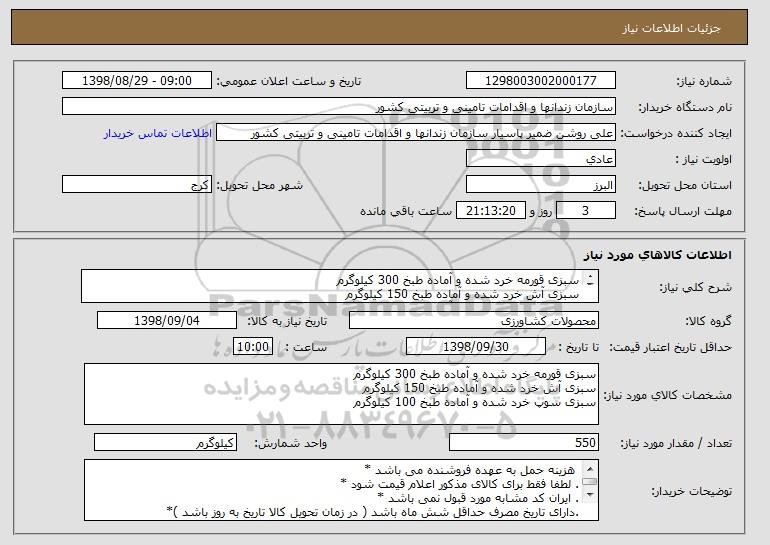Click the buyer notes scrollbar up arrow

(x=590, y=468)
